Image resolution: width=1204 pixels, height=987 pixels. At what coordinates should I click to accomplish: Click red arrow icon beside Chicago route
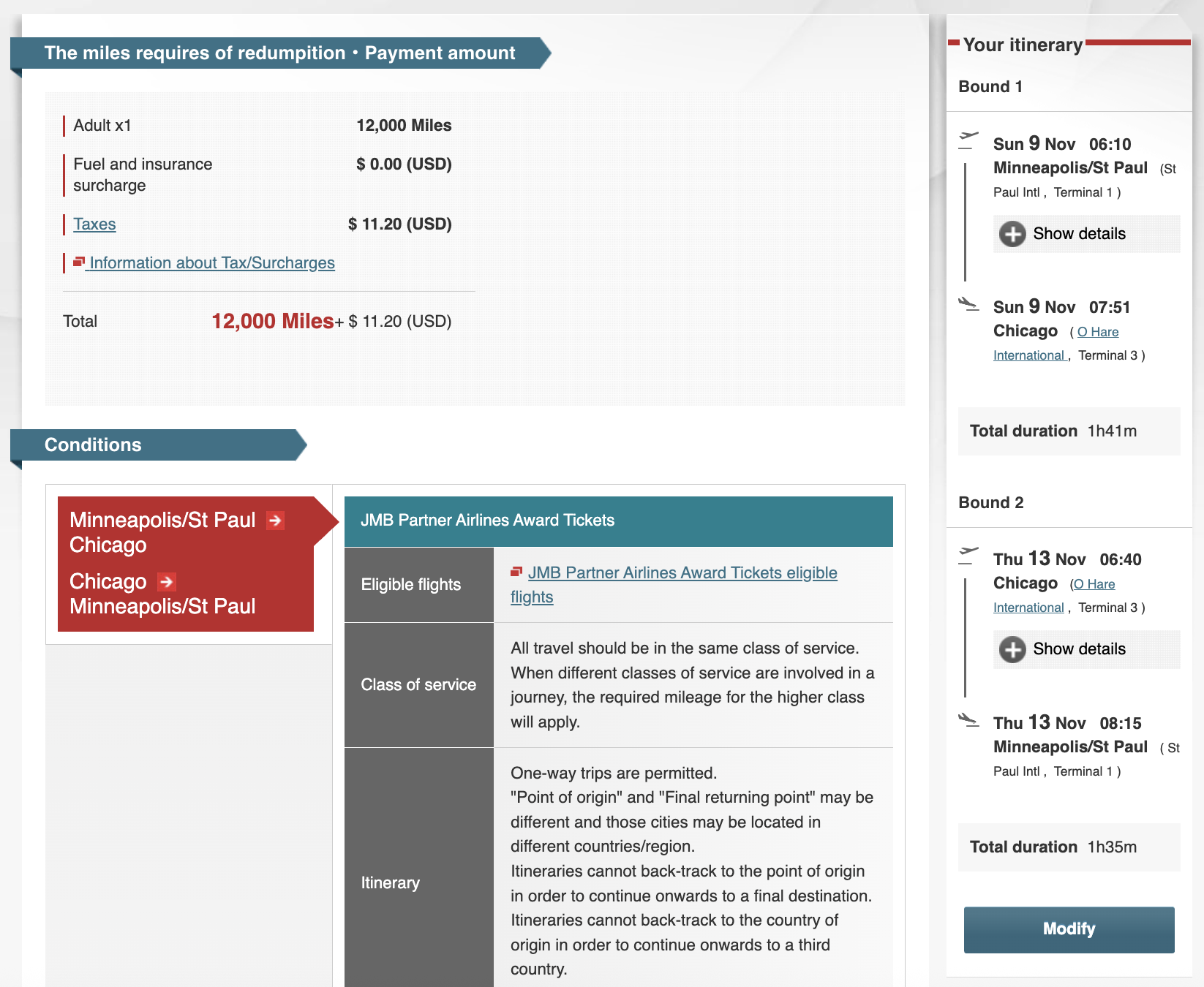click(167, 582)
